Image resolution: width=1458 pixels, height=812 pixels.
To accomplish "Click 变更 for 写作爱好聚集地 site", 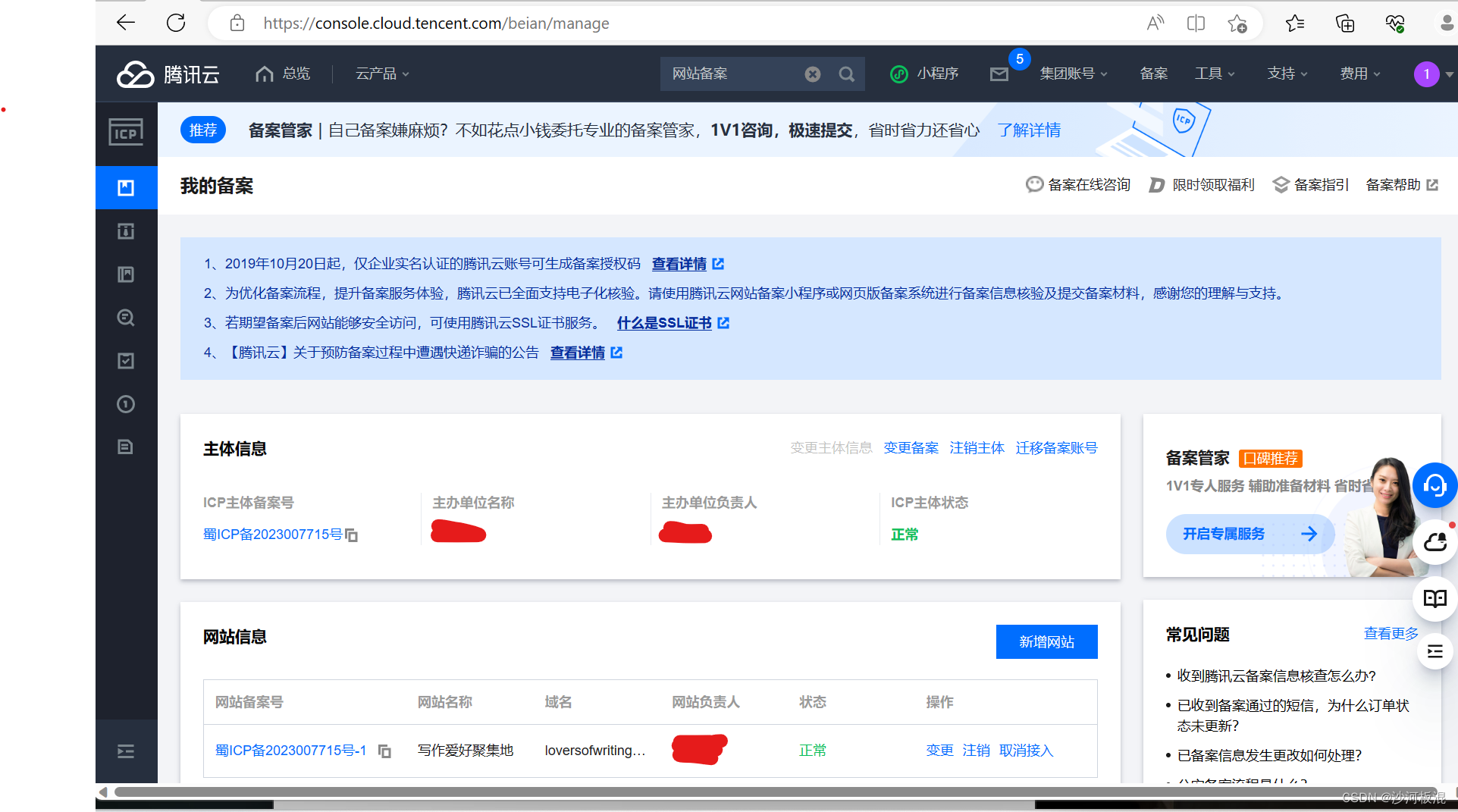I will (940, 751).
